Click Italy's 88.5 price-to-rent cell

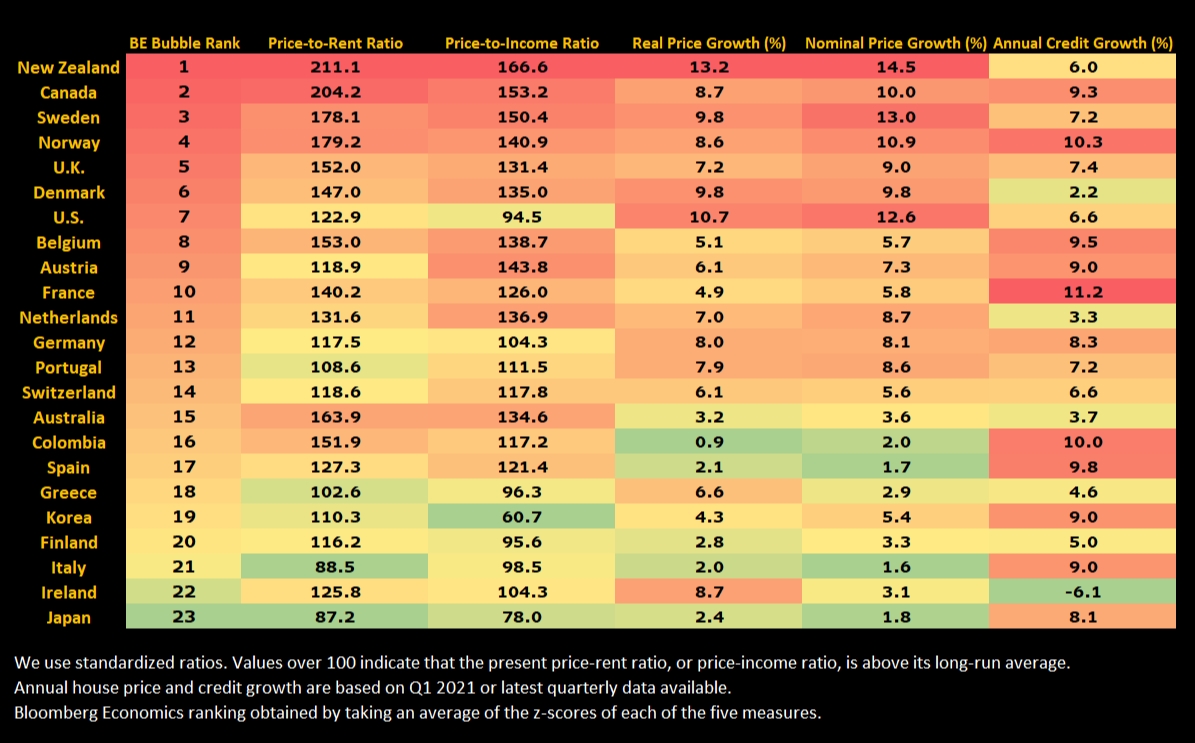pyautogui.click(x=335, y=568)
